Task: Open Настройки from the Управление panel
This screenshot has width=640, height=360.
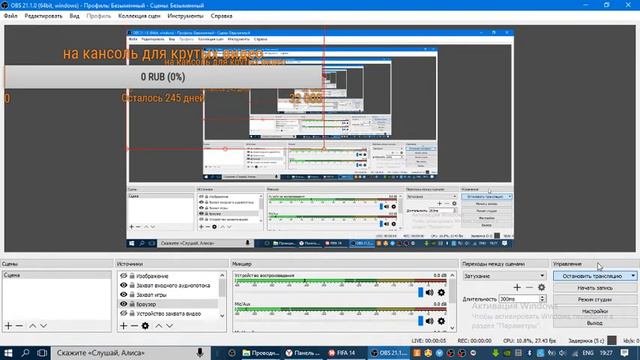Action: pos(595,311)
